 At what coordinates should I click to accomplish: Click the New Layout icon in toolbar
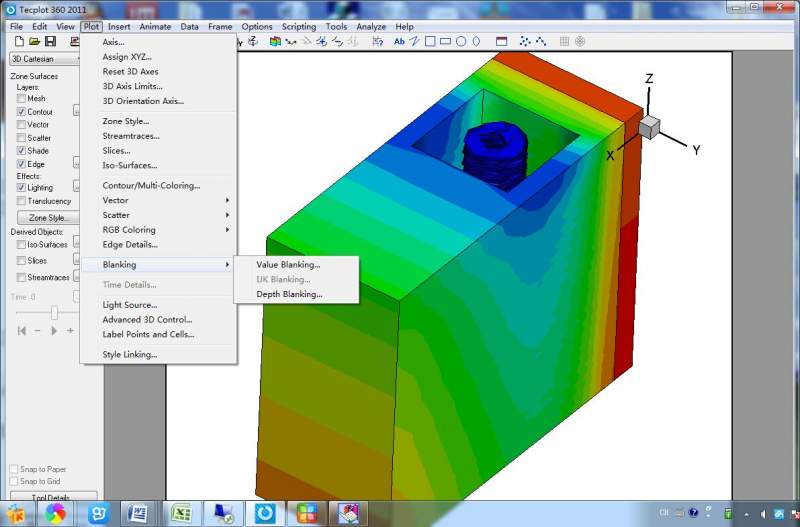tap(17, 41)
